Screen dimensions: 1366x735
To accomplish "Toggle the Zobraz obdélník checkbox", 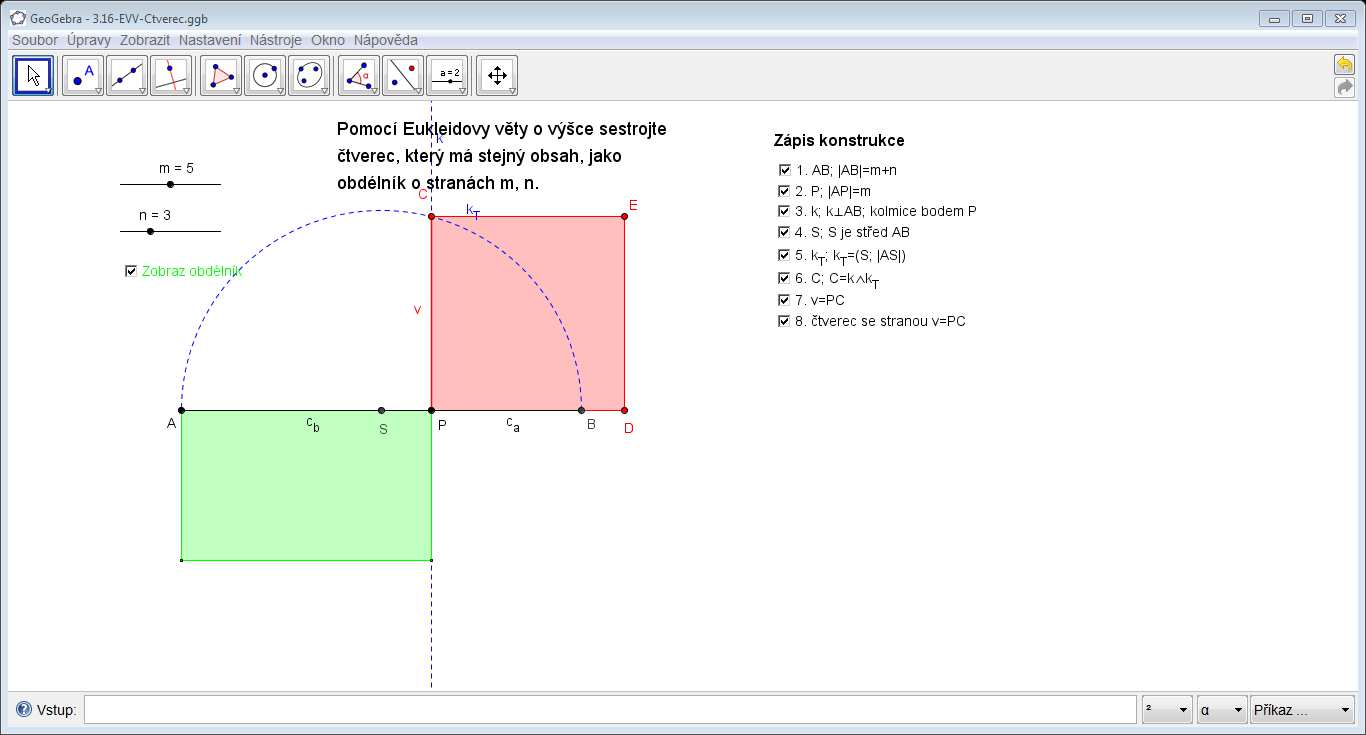I will (130, 271).
